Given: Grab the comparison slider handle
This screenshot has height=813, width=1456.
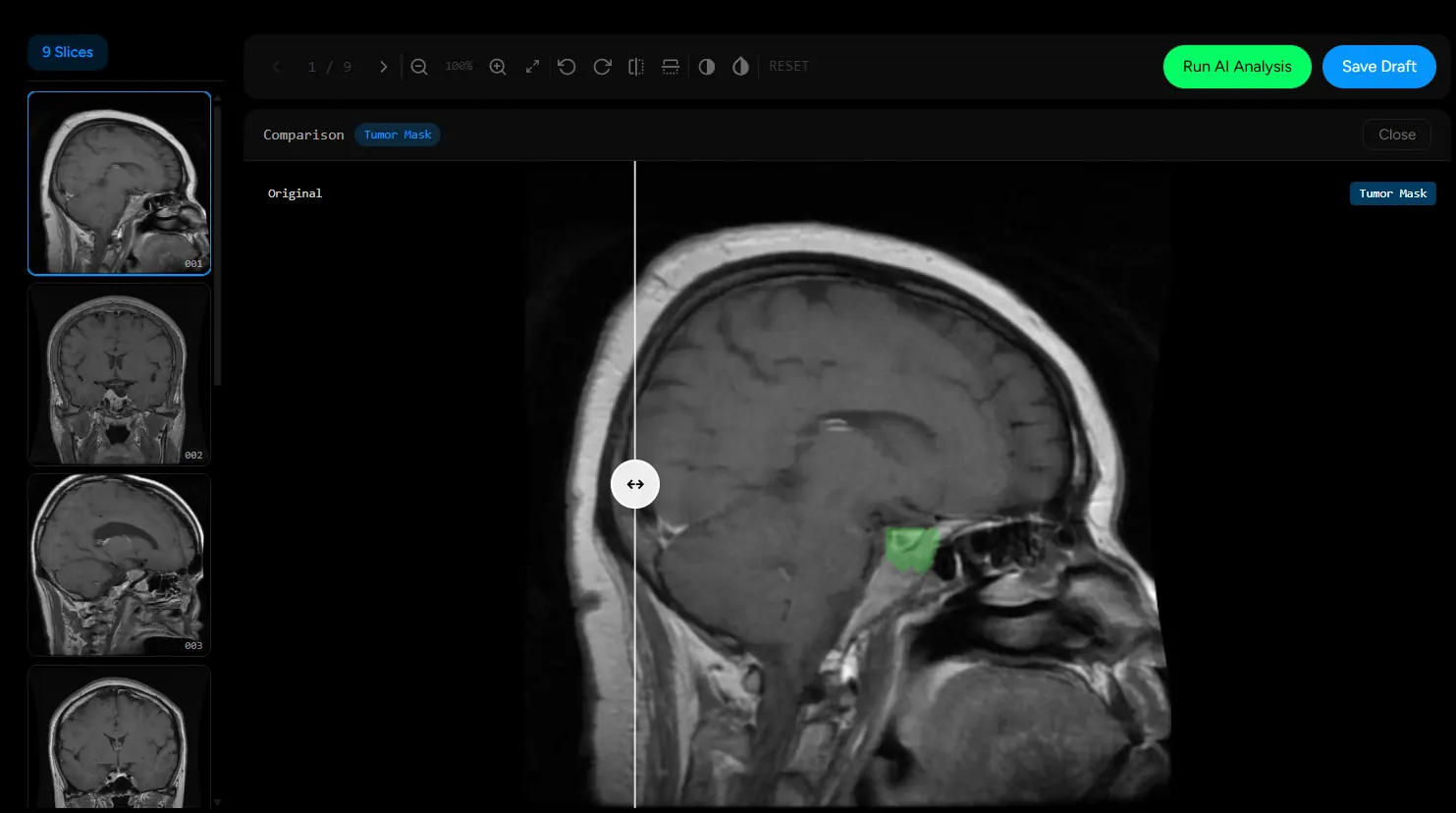Looking at the screenshot, I should click(635, 484).
